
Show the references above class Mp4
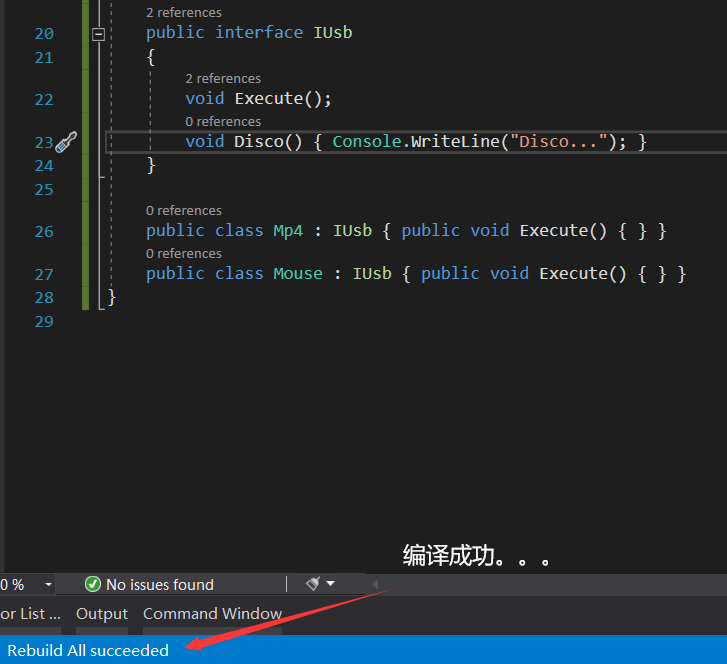[x=184, y=210]
